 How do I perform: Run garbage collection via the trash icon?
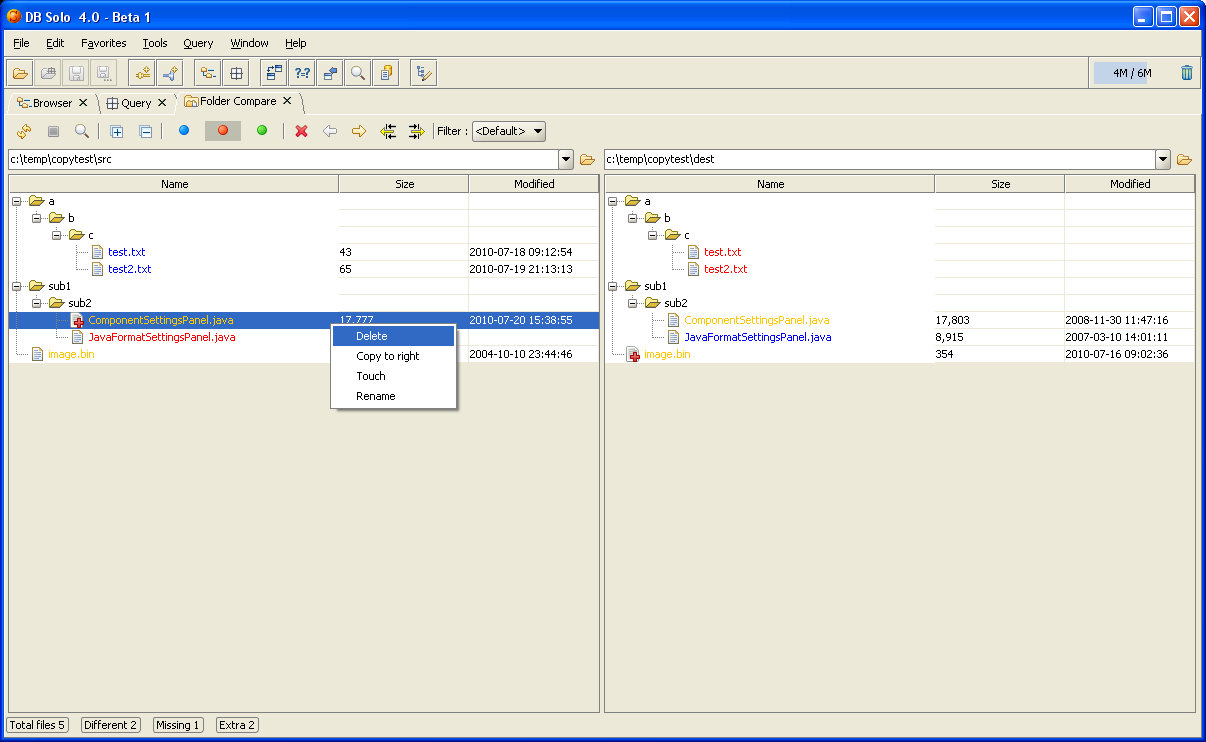[x=1187, y=72]
